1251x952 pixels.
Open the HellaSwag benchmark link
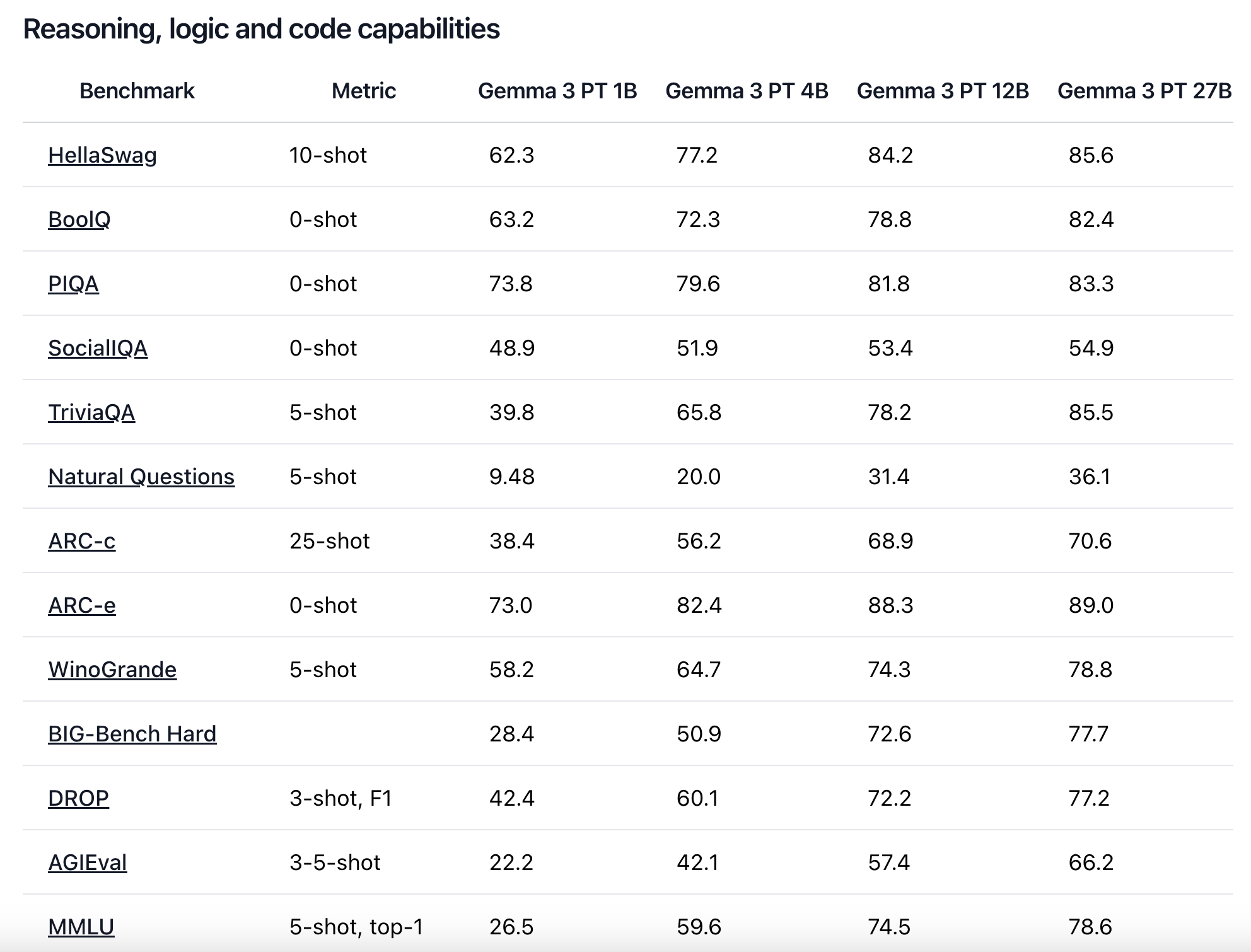[x=102, y=155]
